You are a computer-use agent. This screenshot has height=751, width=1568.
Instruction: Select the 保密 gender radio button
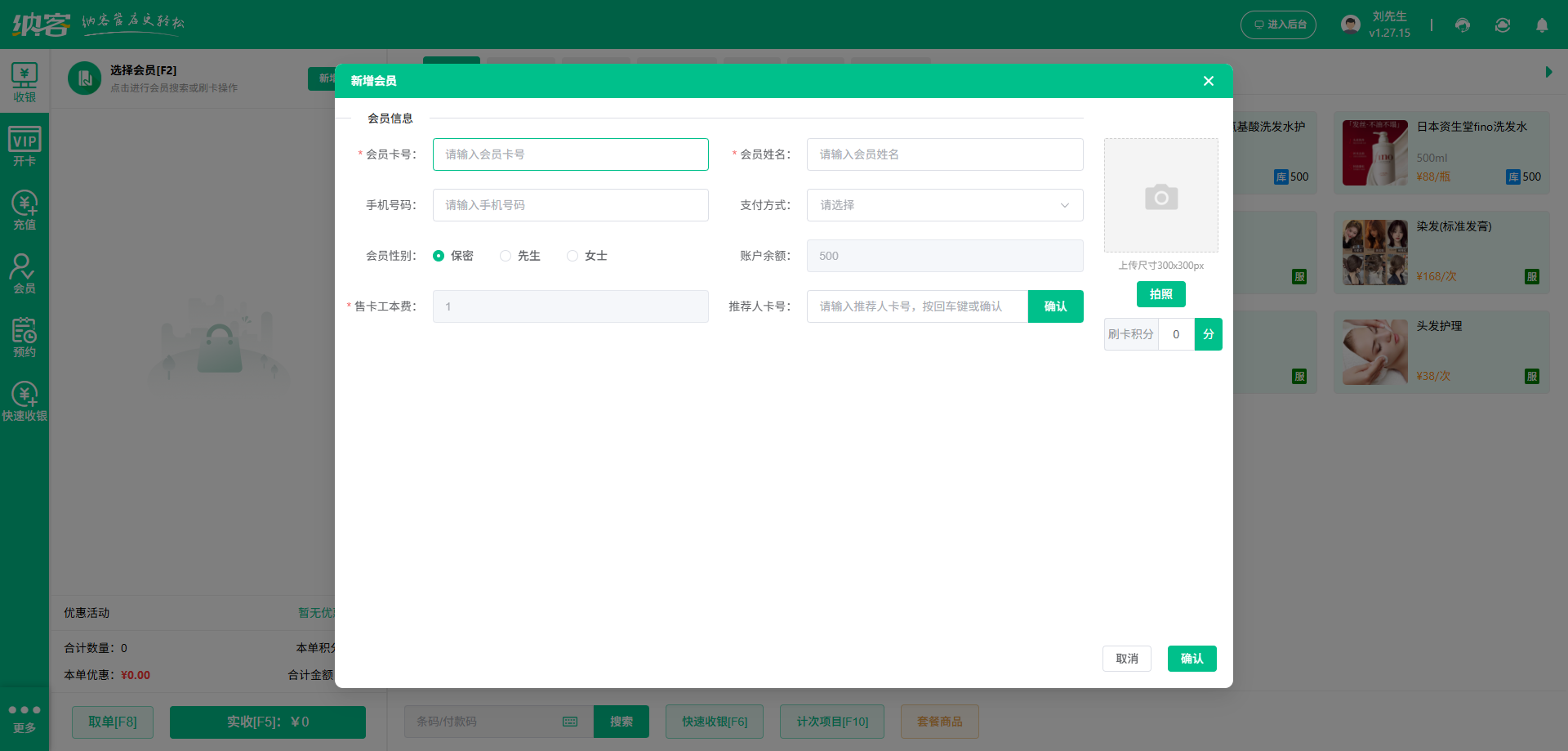point(439,256)
